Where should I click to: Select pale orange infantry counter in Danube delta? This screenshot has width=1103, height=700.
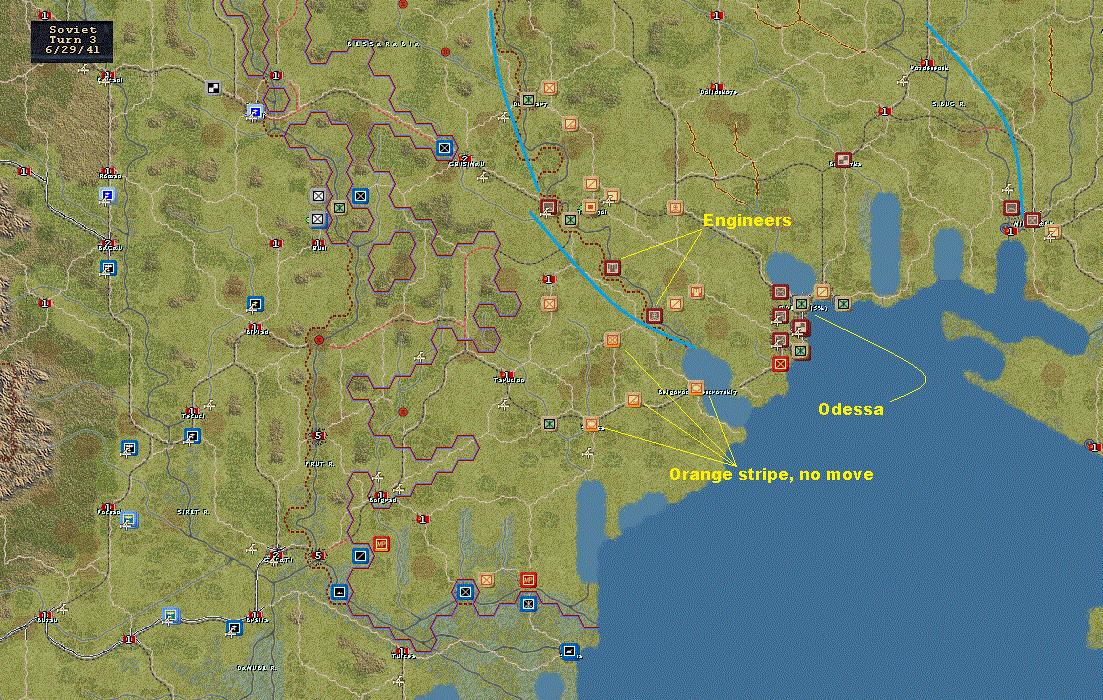coord(486,580)
